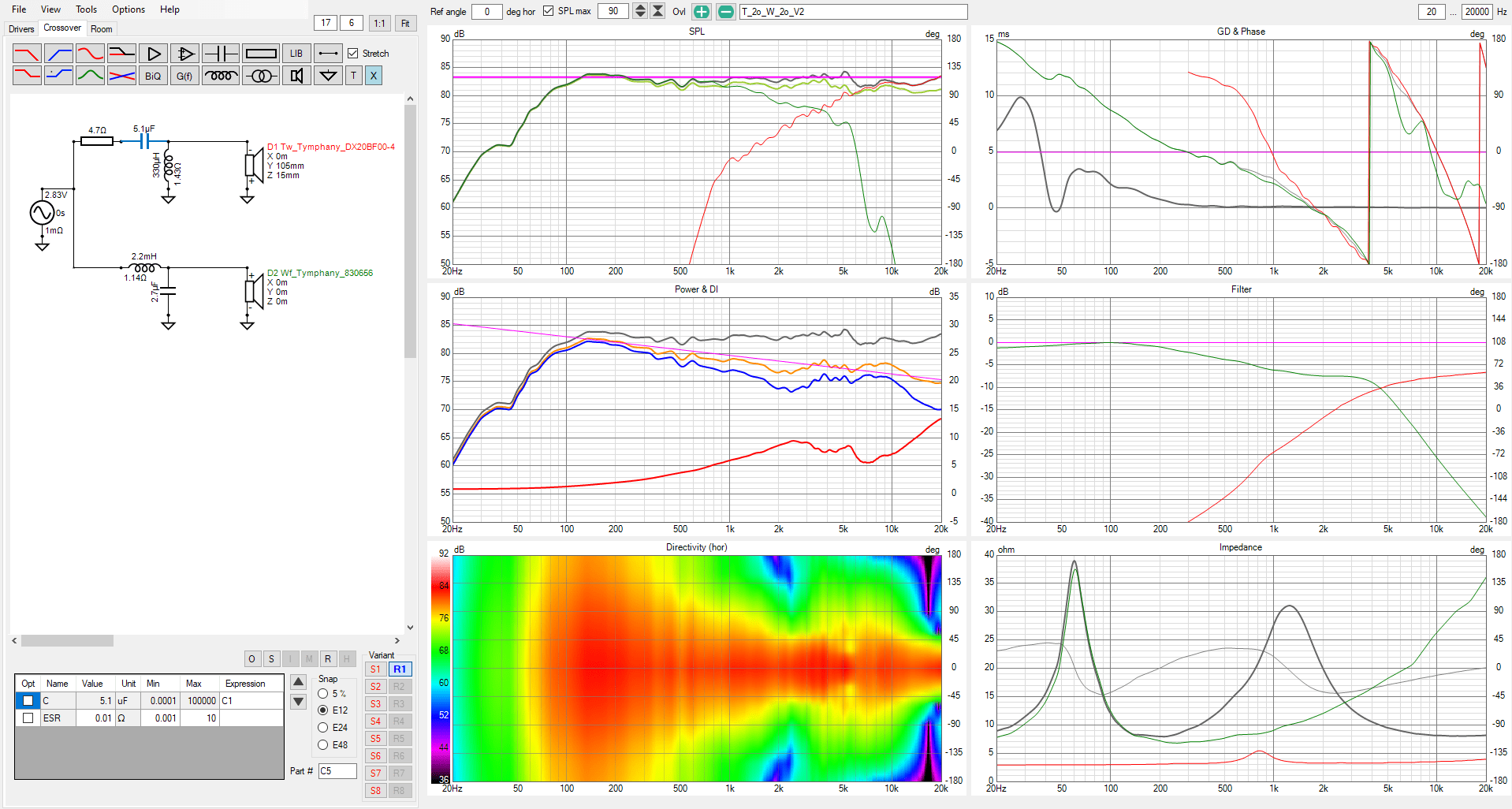The width and height of the screenshot is (1512, 809).
Task: Click the schematic vertical scrollbar thumb
Action: (x=410, y=231)
